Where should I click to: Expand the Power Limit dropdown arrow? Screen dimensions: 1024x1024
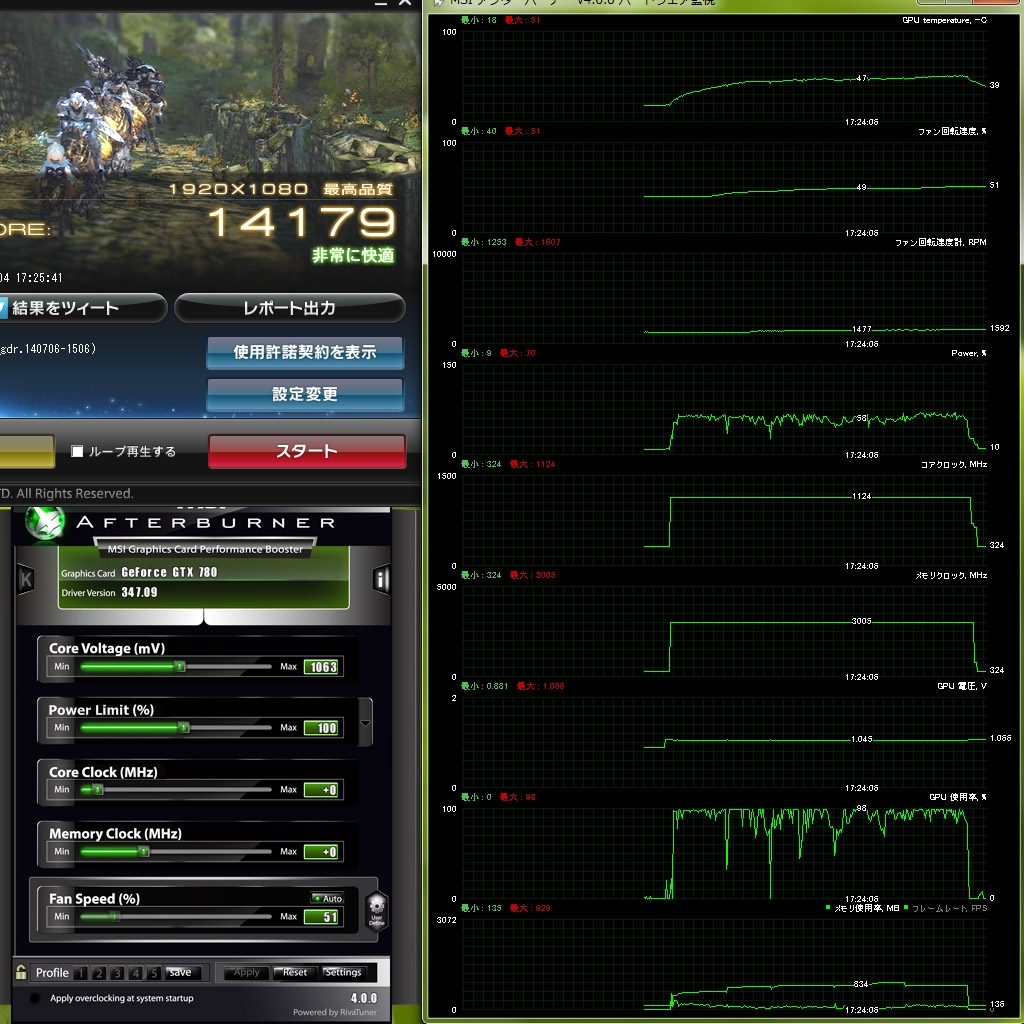(365, 723)
